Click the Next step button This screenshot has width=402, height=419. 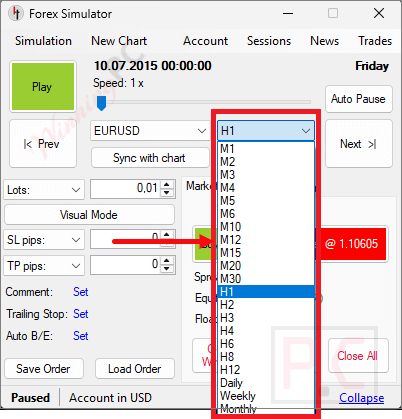pos(359,144)
